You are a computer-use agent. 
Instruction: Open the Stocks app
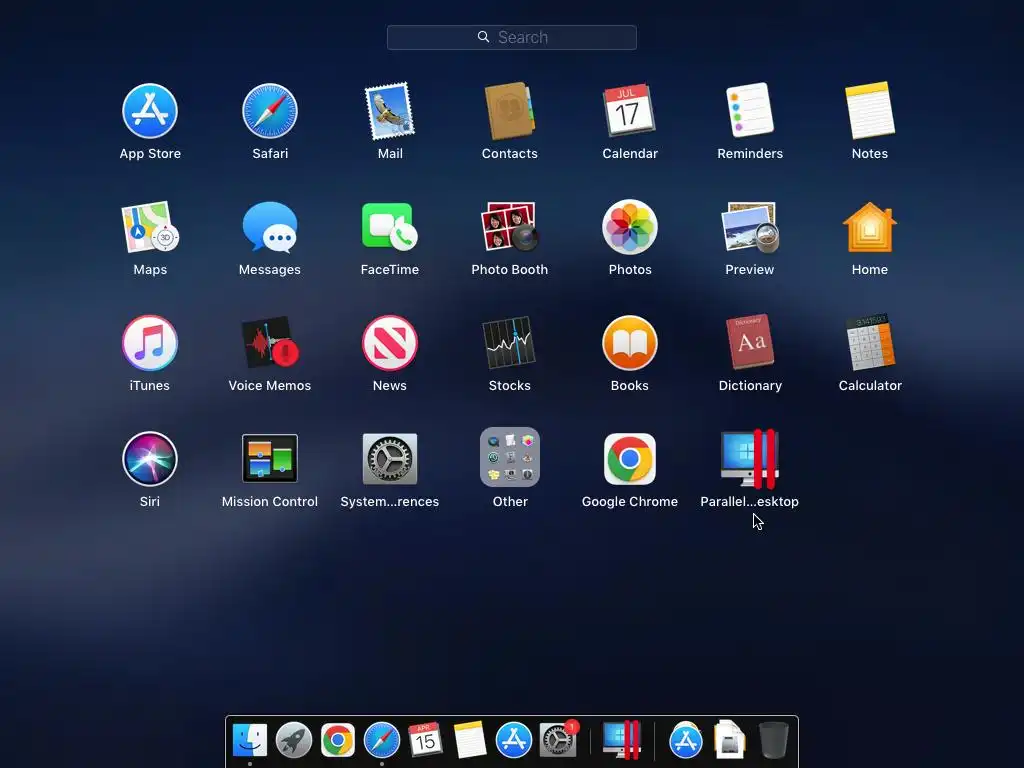point(509,343)
